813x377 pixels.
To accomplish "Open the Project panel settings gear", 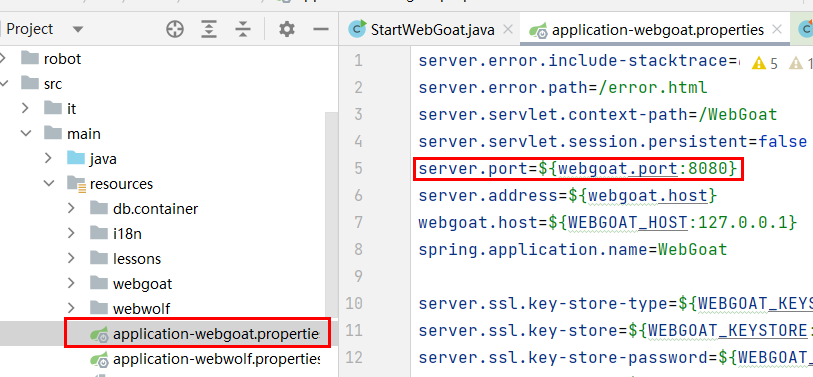I will (x=287, y=29).
